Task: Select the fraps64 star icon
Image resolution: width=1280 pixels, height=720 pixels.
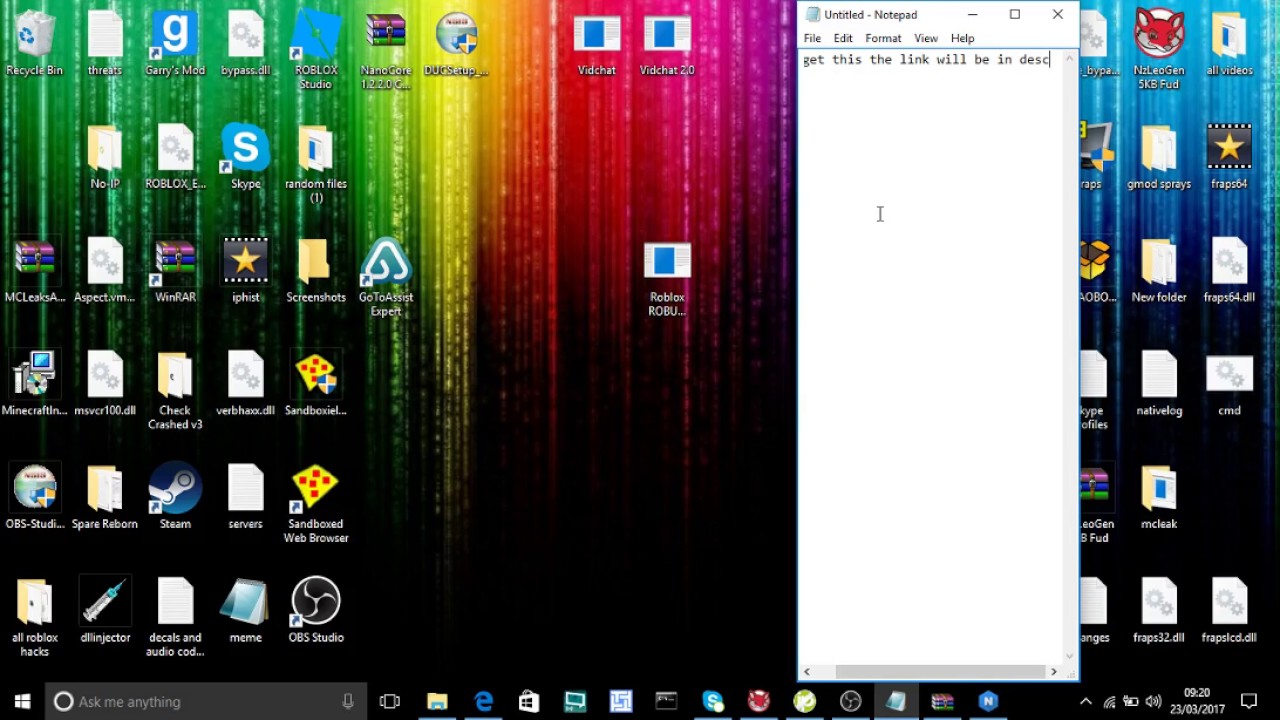Action: [x=1229, y=158]
